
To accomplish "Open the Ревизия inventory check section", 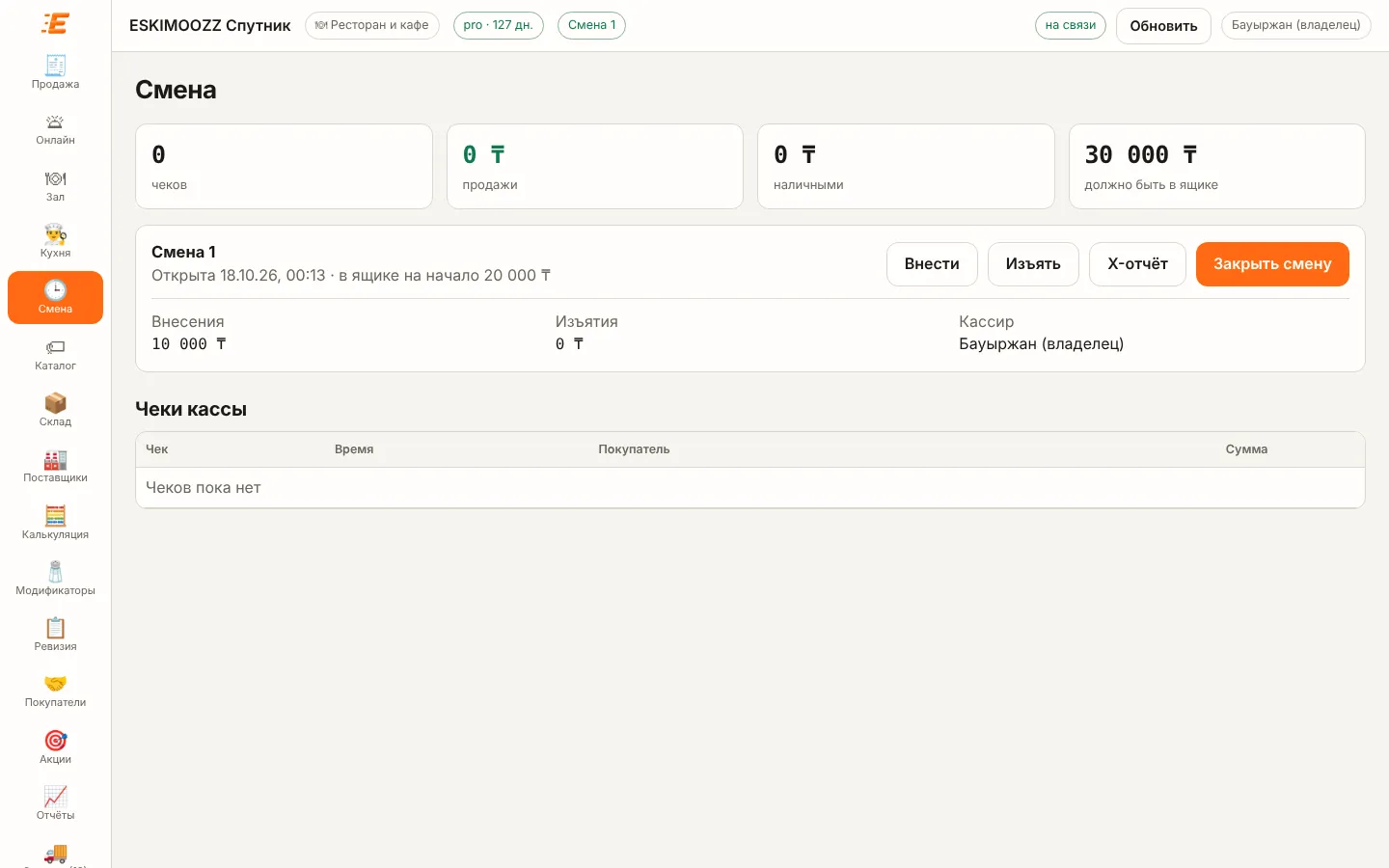I will pos(55,635).
